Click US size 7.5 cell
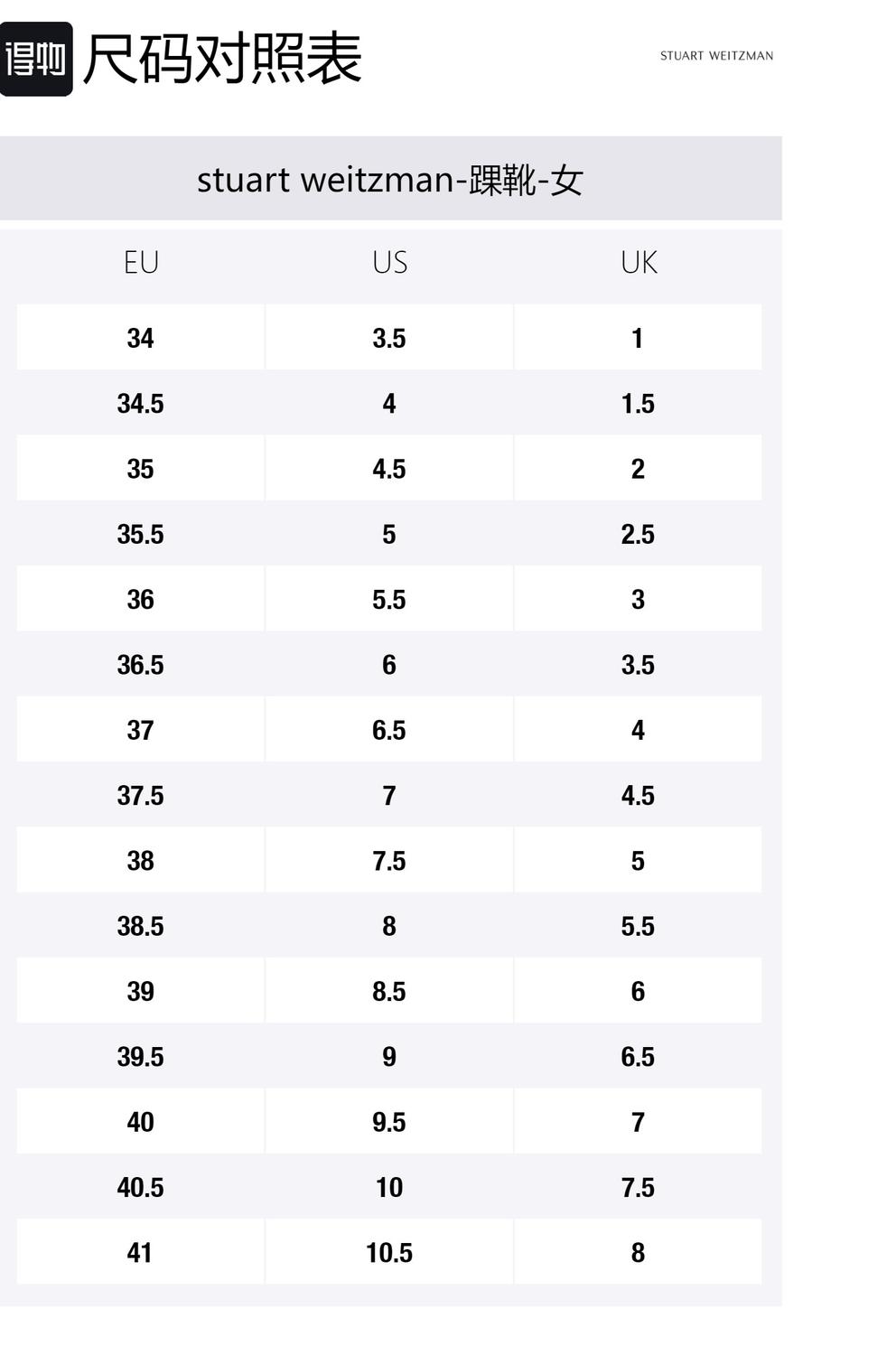This screenshot has height=1355, width=896. (x=389, y=861)
